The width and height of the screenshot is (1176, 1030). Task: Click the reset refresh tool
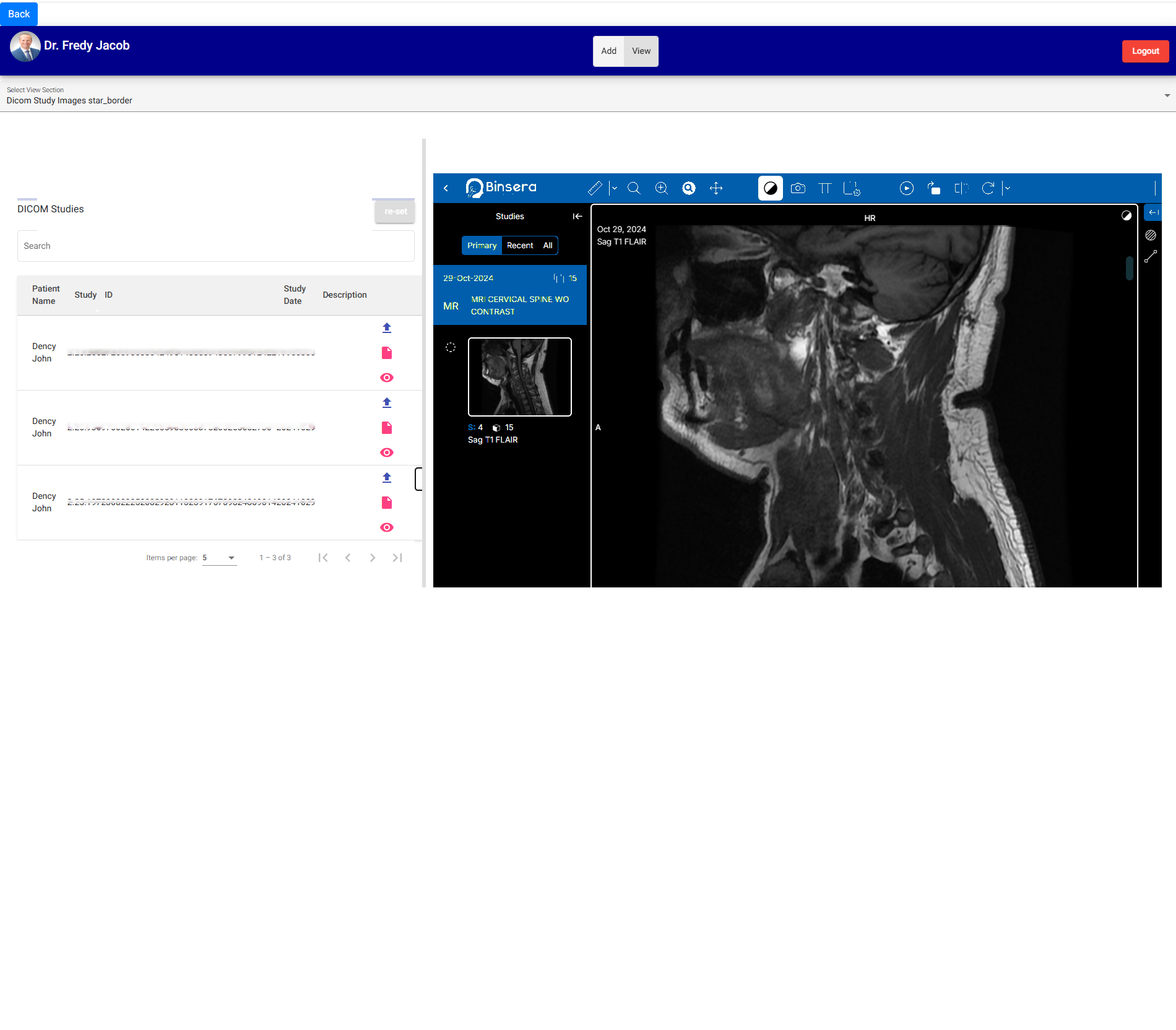tap(988, 188)
